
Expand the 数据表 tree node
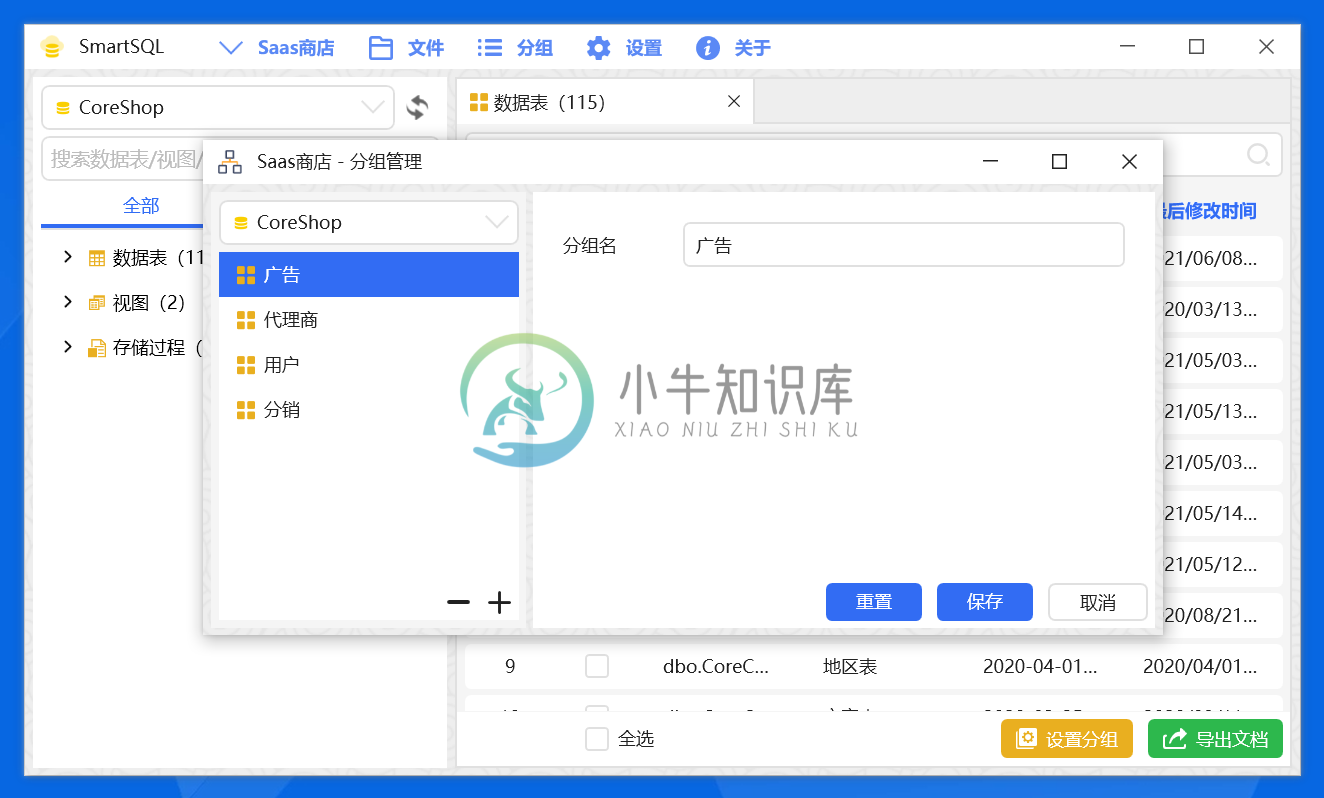tap(68, 257)
